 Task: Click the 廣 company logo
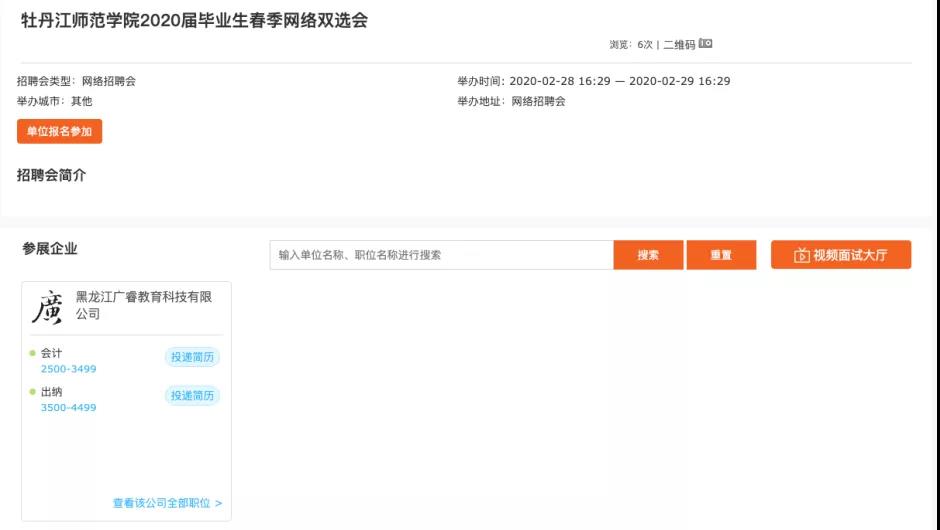click(47, 307)
